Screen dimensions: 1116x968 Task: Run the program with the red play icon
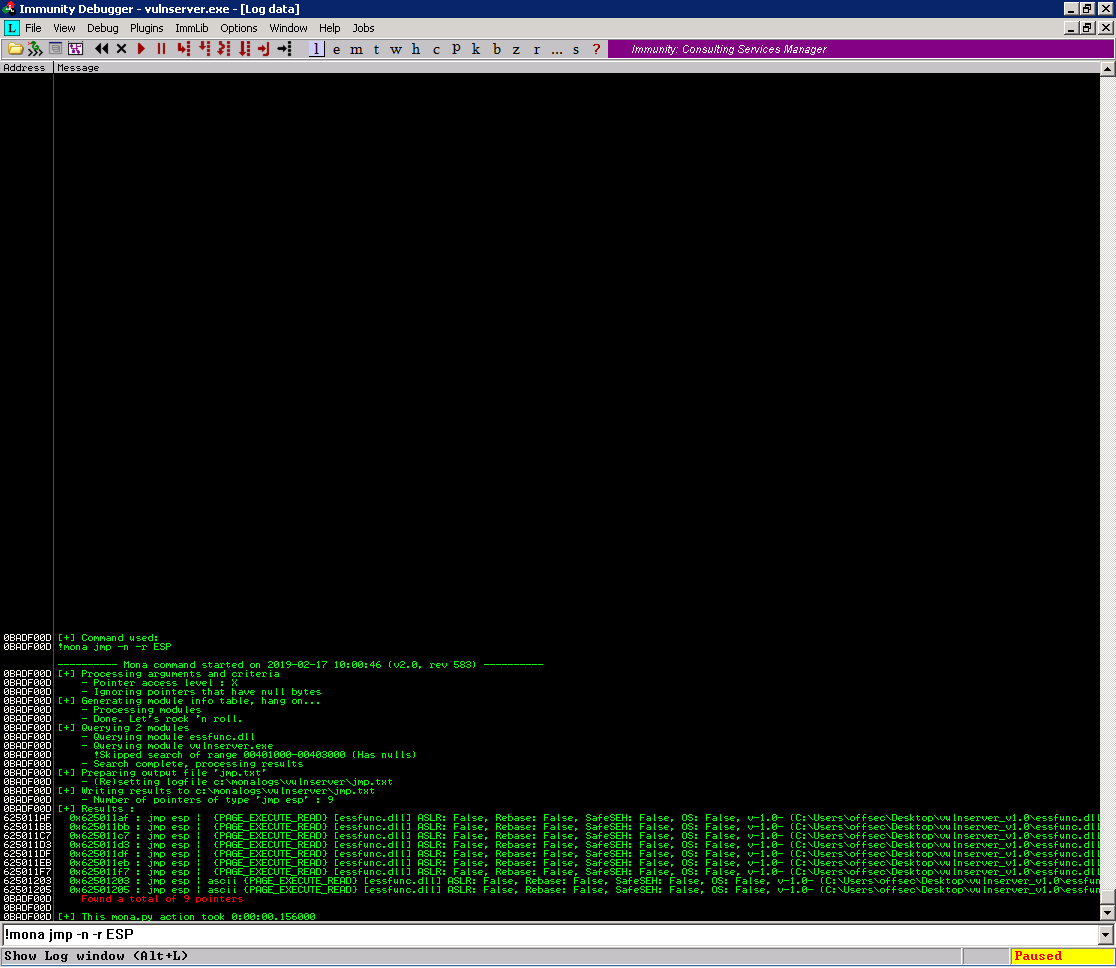[141, 48]
